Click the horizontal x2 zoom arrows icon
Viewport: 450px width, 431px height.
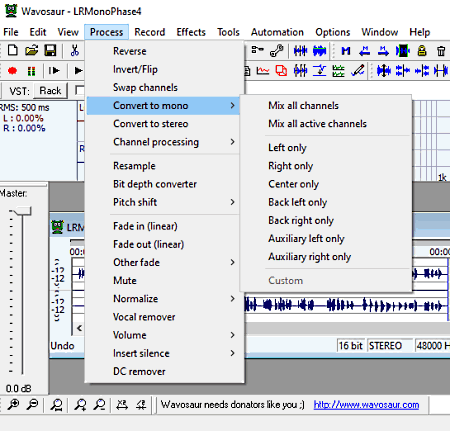coord(122,405)
